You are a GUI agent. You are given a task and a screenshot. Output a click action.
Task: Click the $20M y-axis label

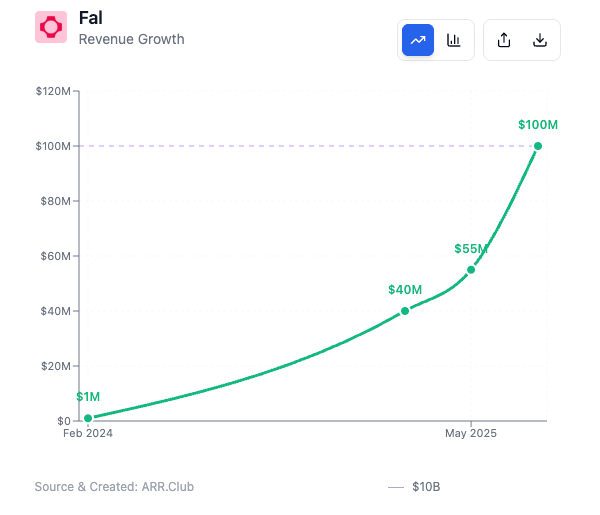click(x=56, y=366)
